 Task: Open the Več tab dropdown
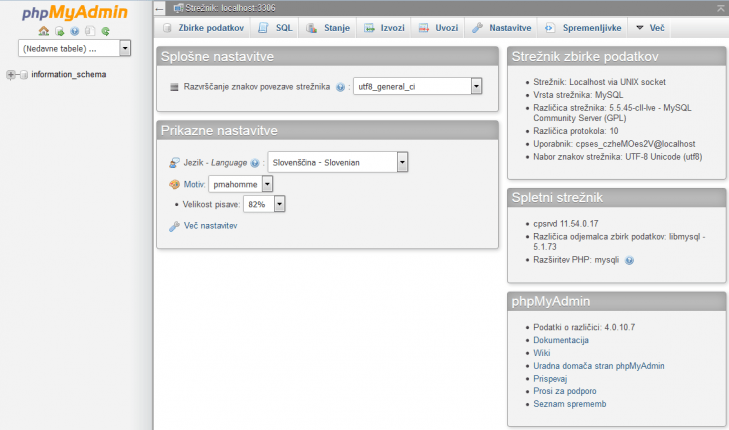(x=650, y=28)
